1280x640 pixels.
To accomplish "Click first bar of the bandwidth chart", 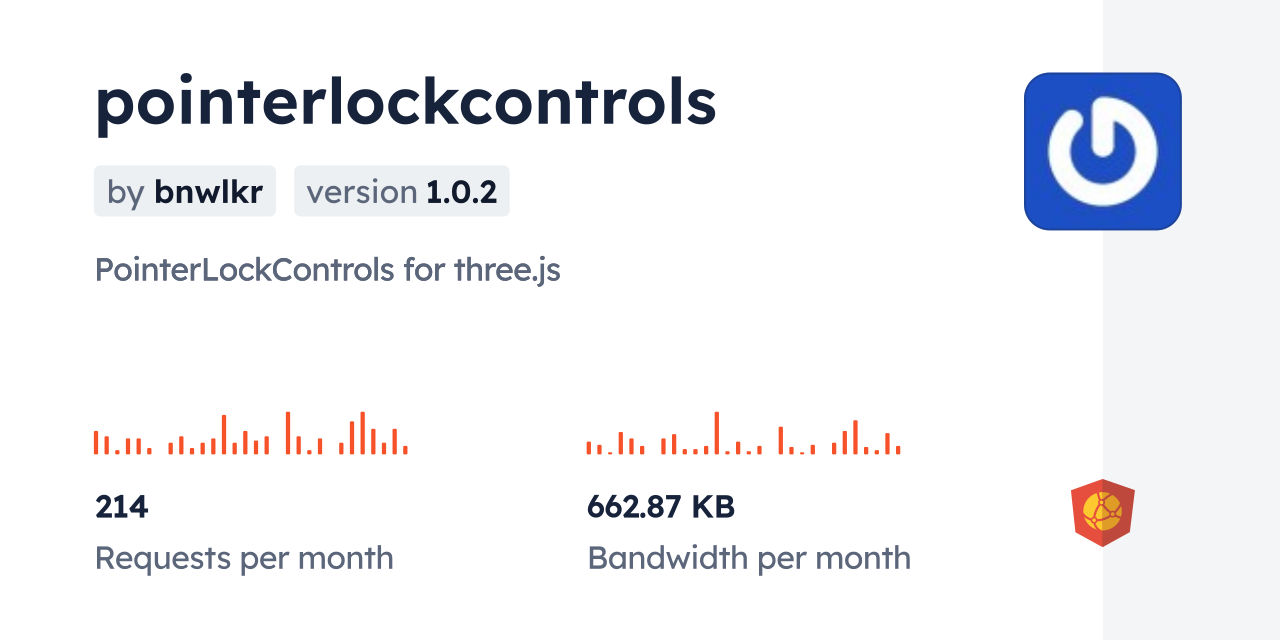I will [589, 448].
